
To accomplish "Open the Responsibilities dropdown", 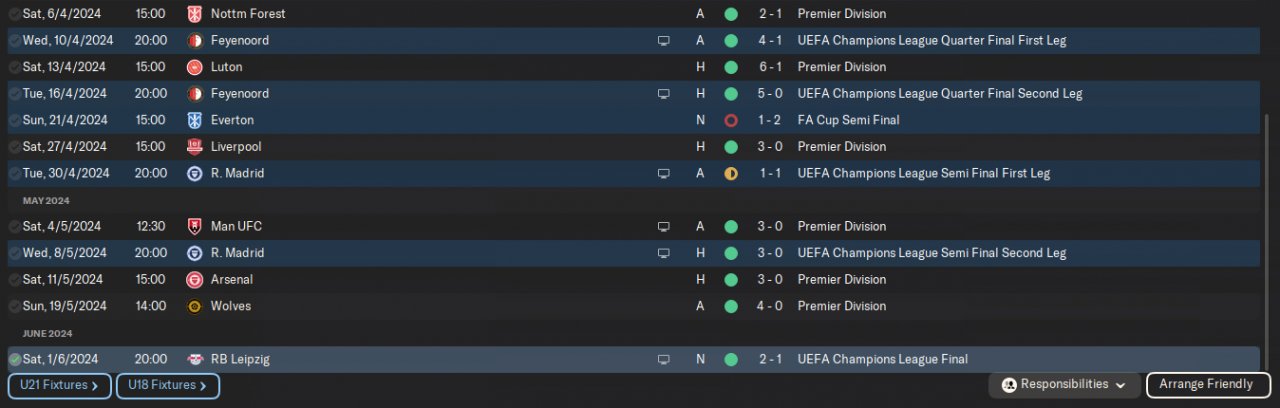I will [1064, 385].
